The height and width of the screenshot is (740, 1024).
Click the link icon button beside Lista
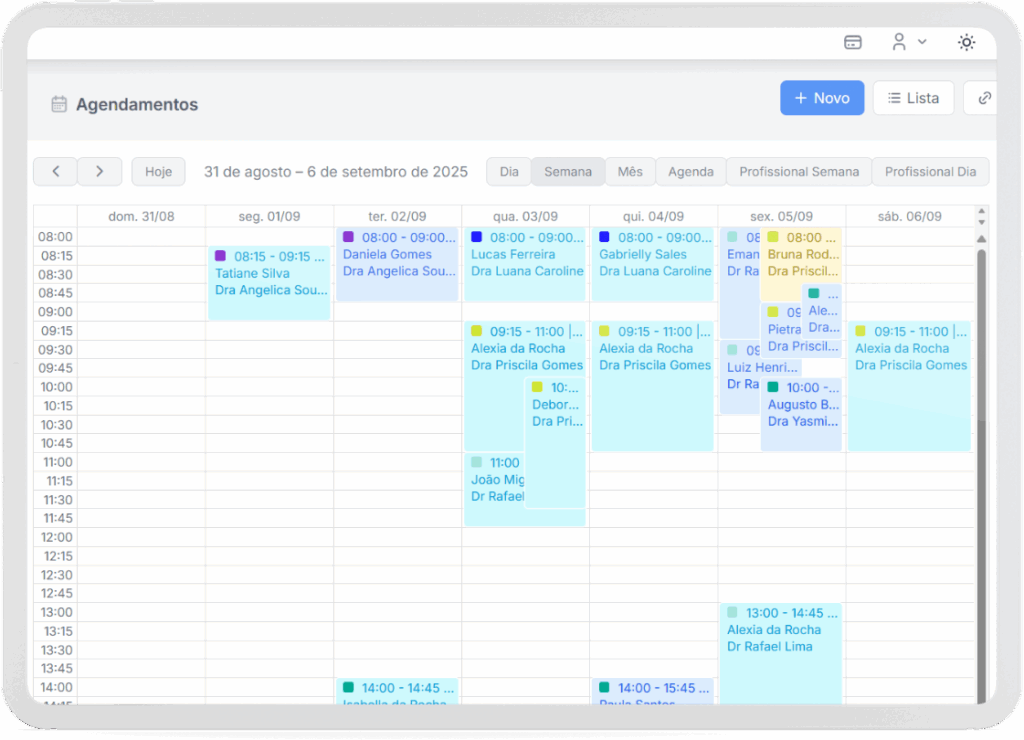tap(984, 98)
